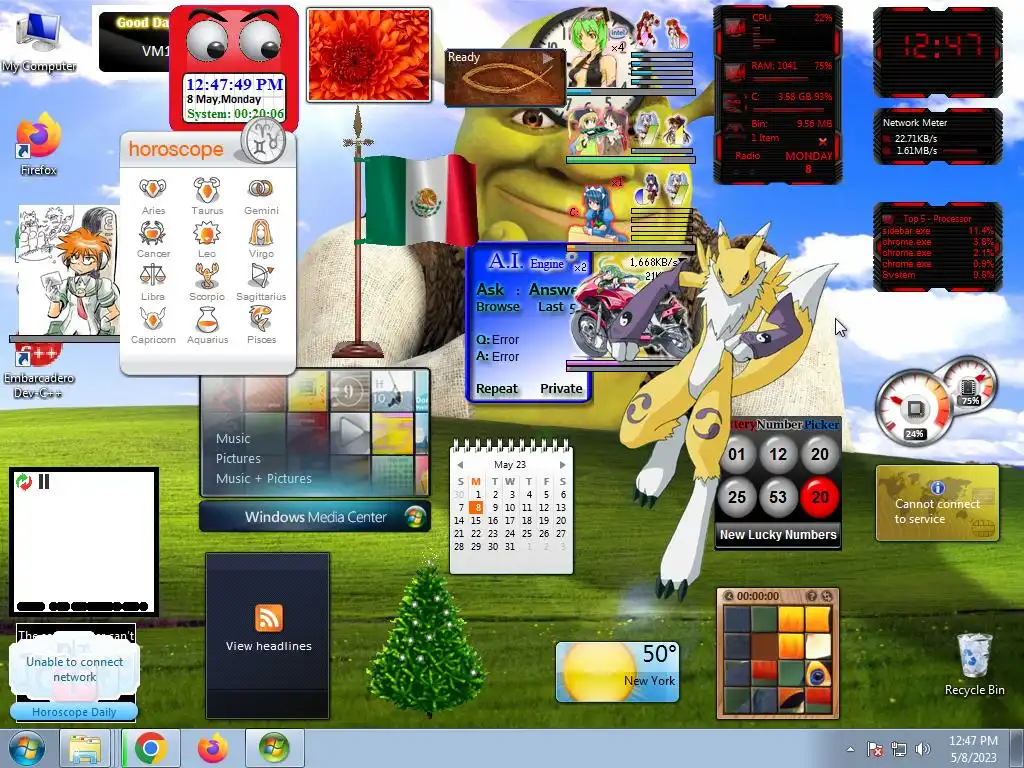
Task: Select the Gemini sign in horoscope gadget
Action: 261,196
